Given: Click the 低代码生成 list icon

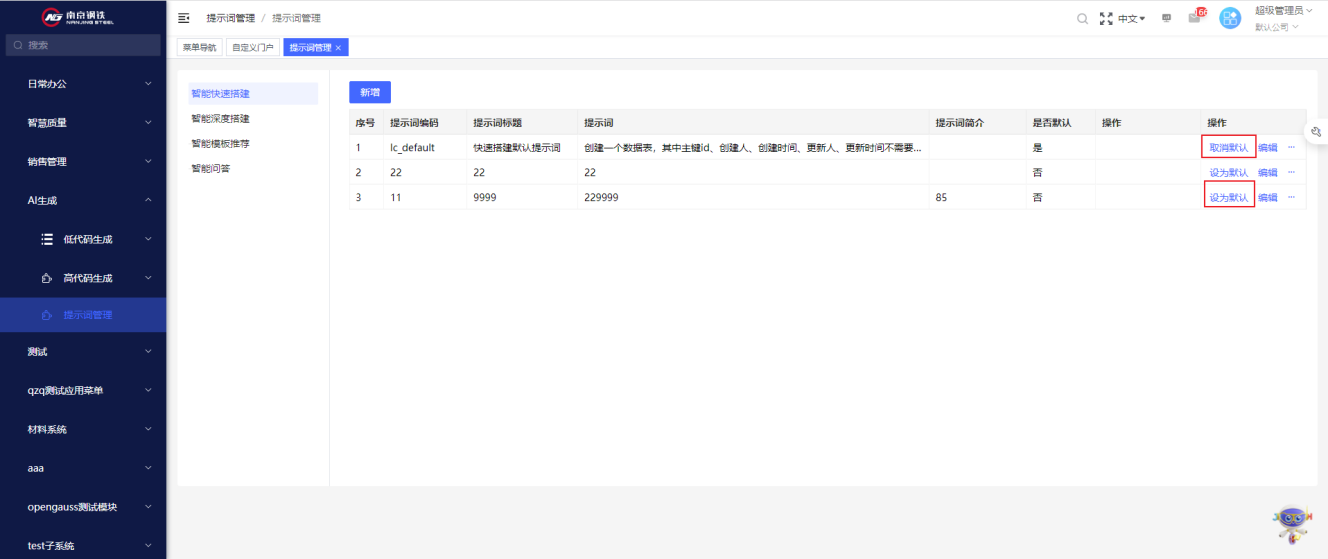Looking at the screenshot, I should (47, 239).
